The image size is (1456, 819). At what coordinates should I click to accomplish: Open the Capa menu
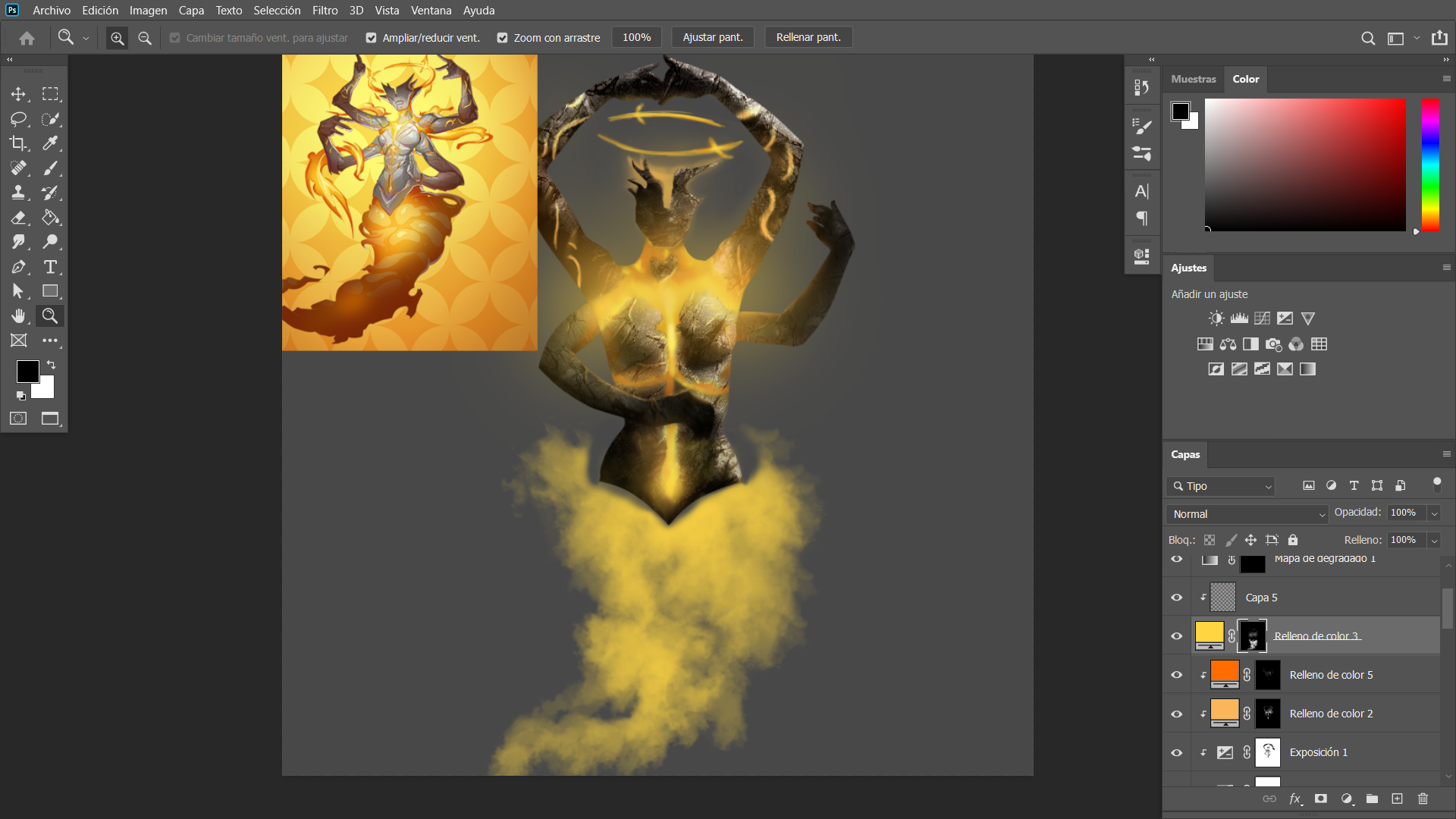[x=191, y=11]
